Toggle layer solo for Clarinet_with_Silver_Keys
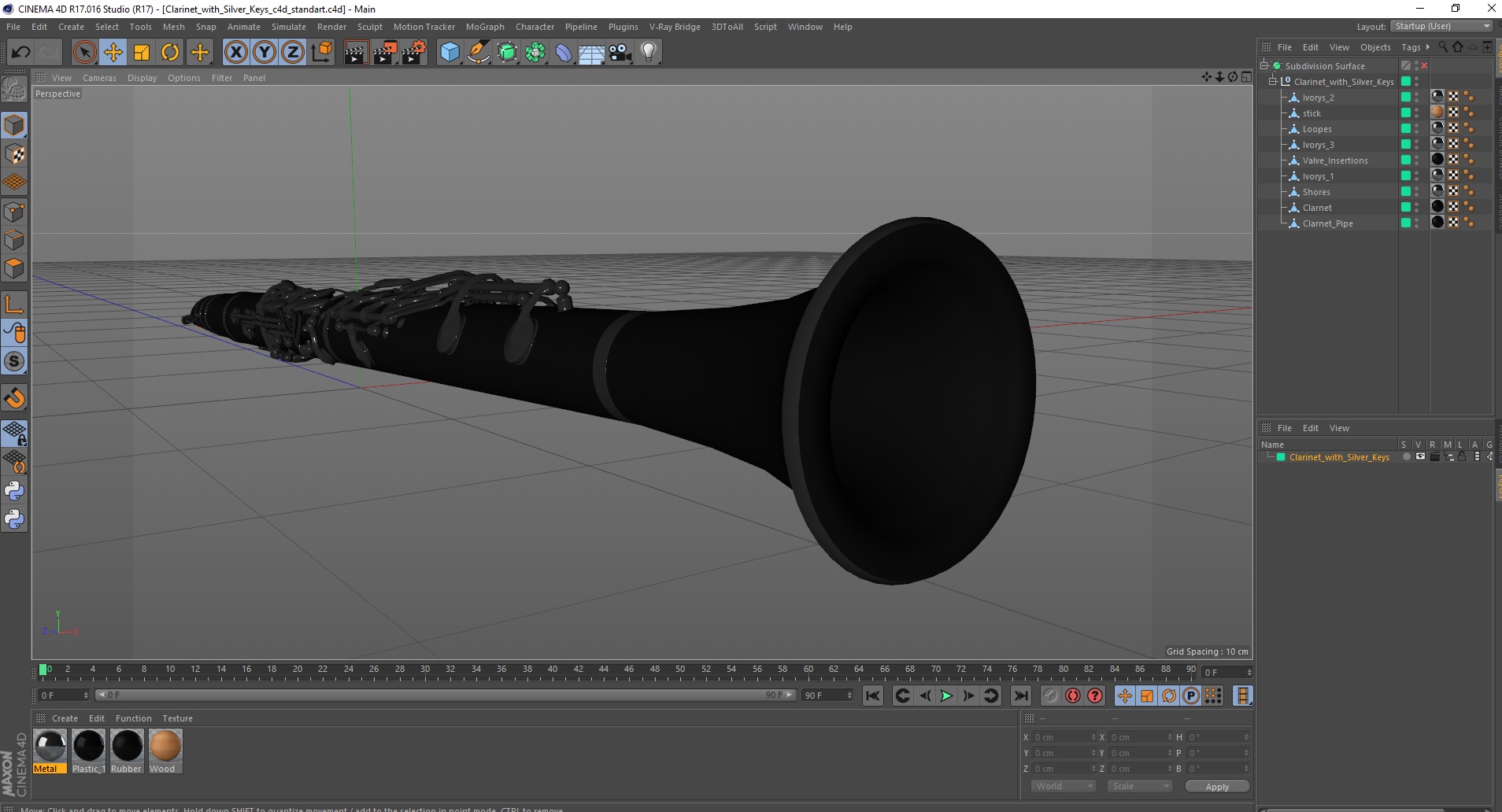Viewport: 1502px width, 812px height. click(x=1406, y=457)
